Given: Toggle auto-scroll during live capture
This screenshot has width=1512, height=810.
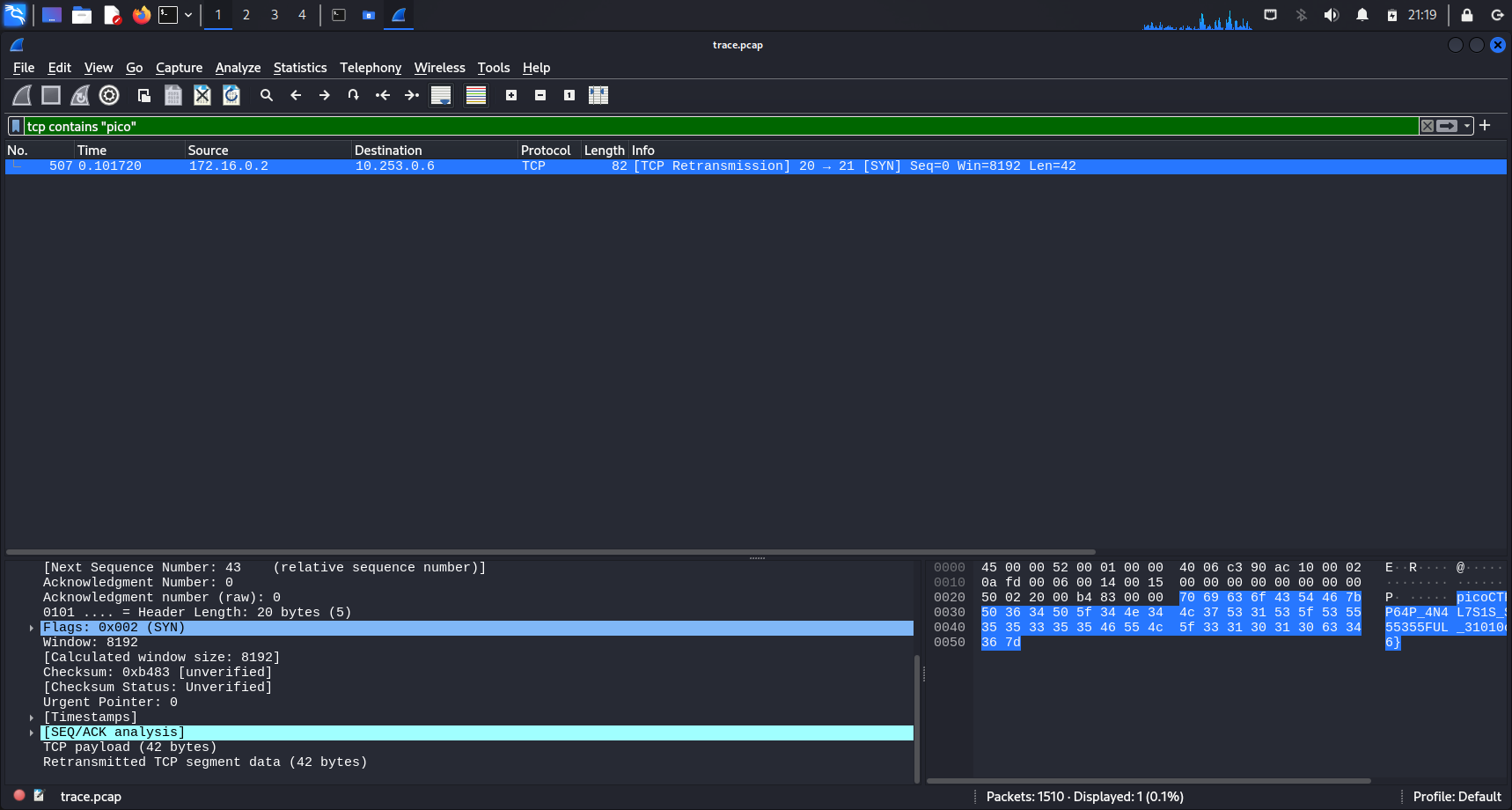Looking at the screenshot, I should coord(441,95).
